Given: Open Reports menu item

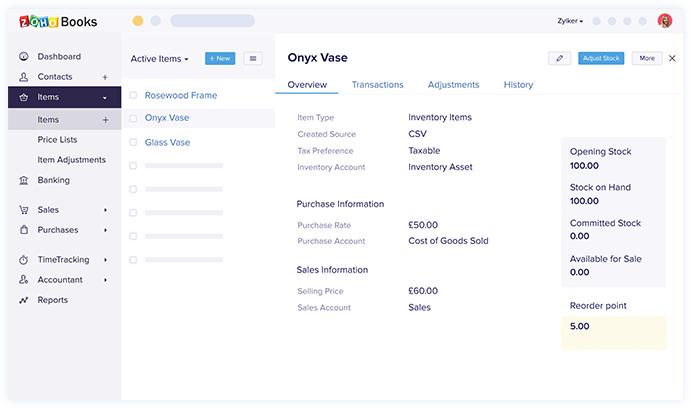Looking at the screenshot, I should pos(52,300).
